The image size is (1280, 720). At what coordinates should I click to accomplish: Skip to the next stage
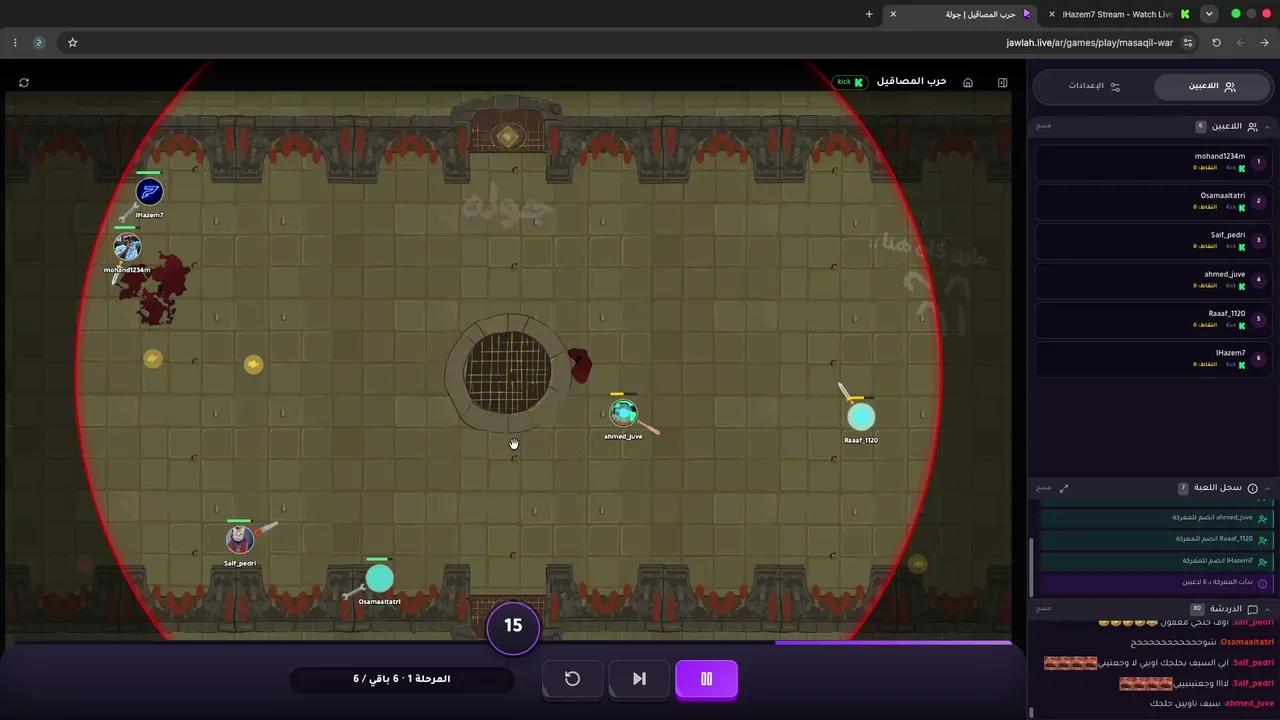pos(639,679)
